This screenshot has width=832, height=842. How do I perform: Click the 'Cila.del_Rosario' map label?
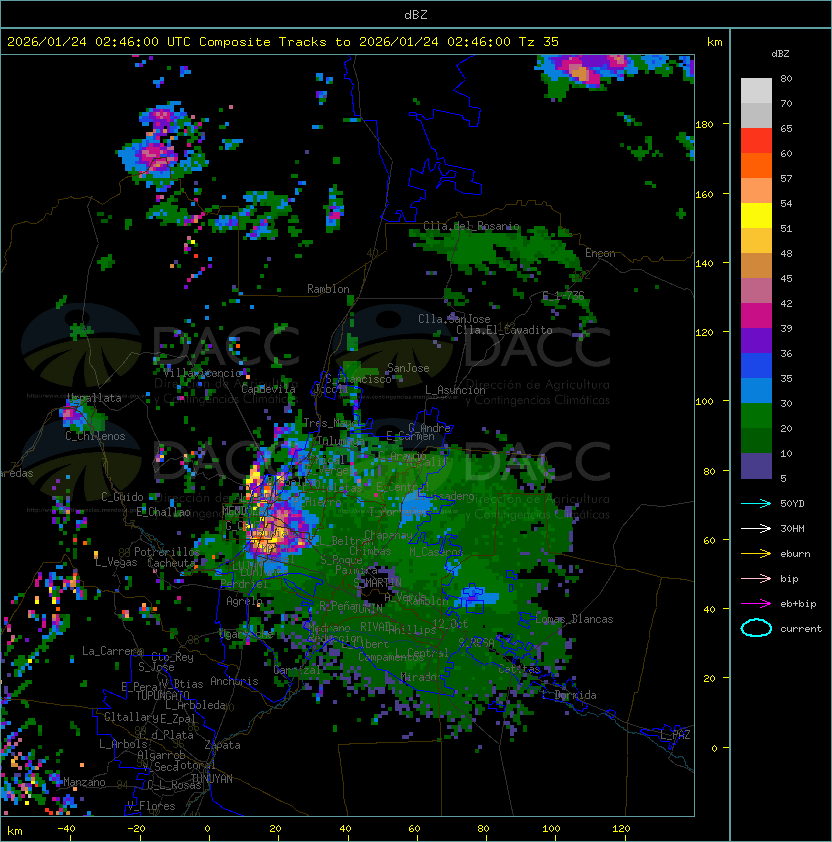(471, 226)
